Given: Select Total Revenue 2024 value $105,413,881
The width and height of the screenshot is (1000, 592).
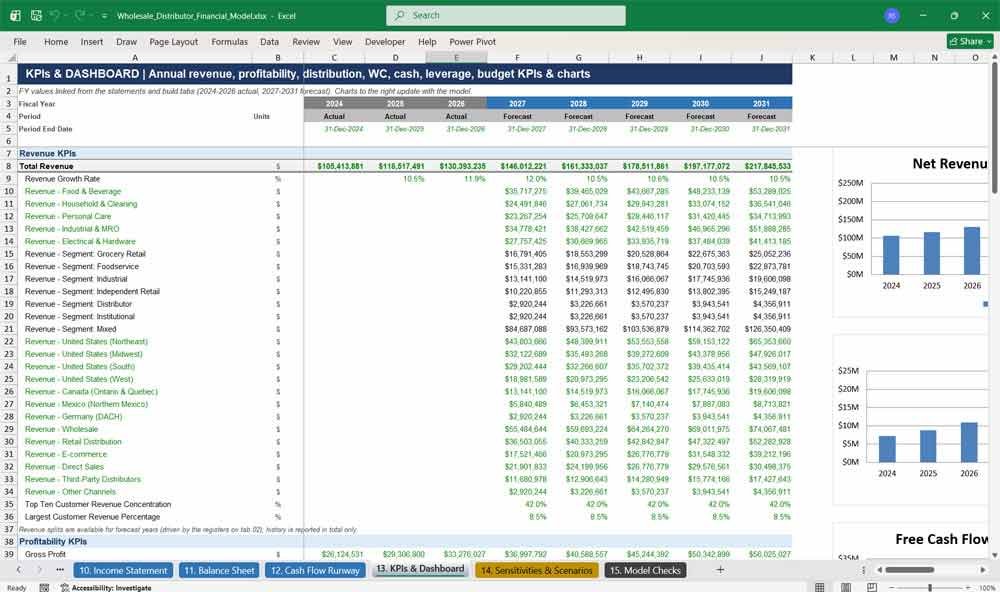Looking at the screenshot, I should click(334, 166).
